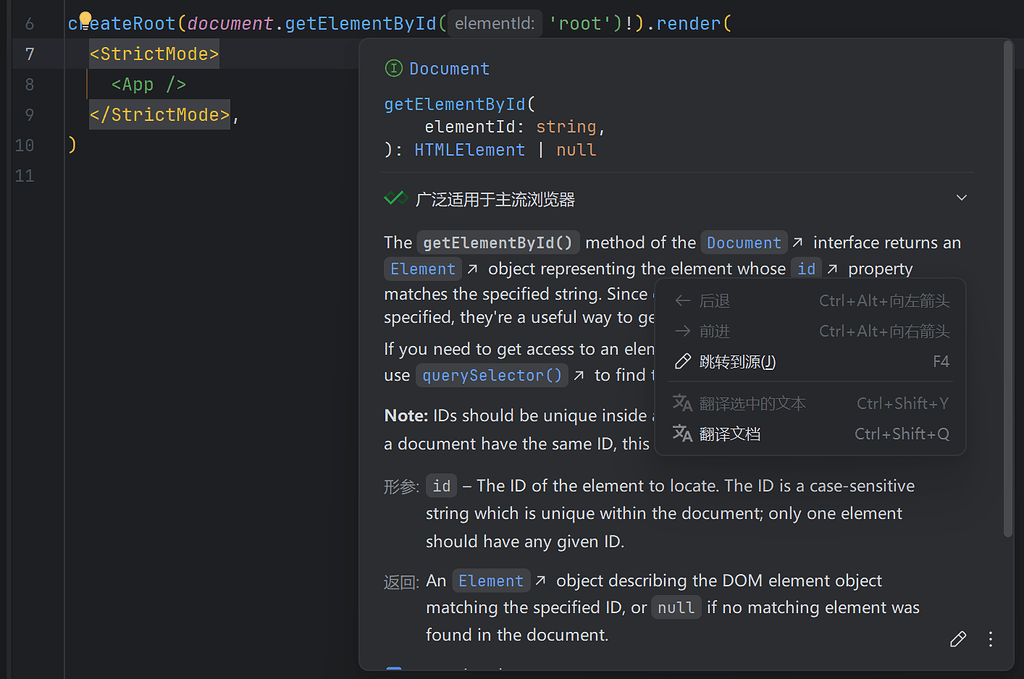
Task: Open the three-dot more options menu in popup
Action: [990, 639]
